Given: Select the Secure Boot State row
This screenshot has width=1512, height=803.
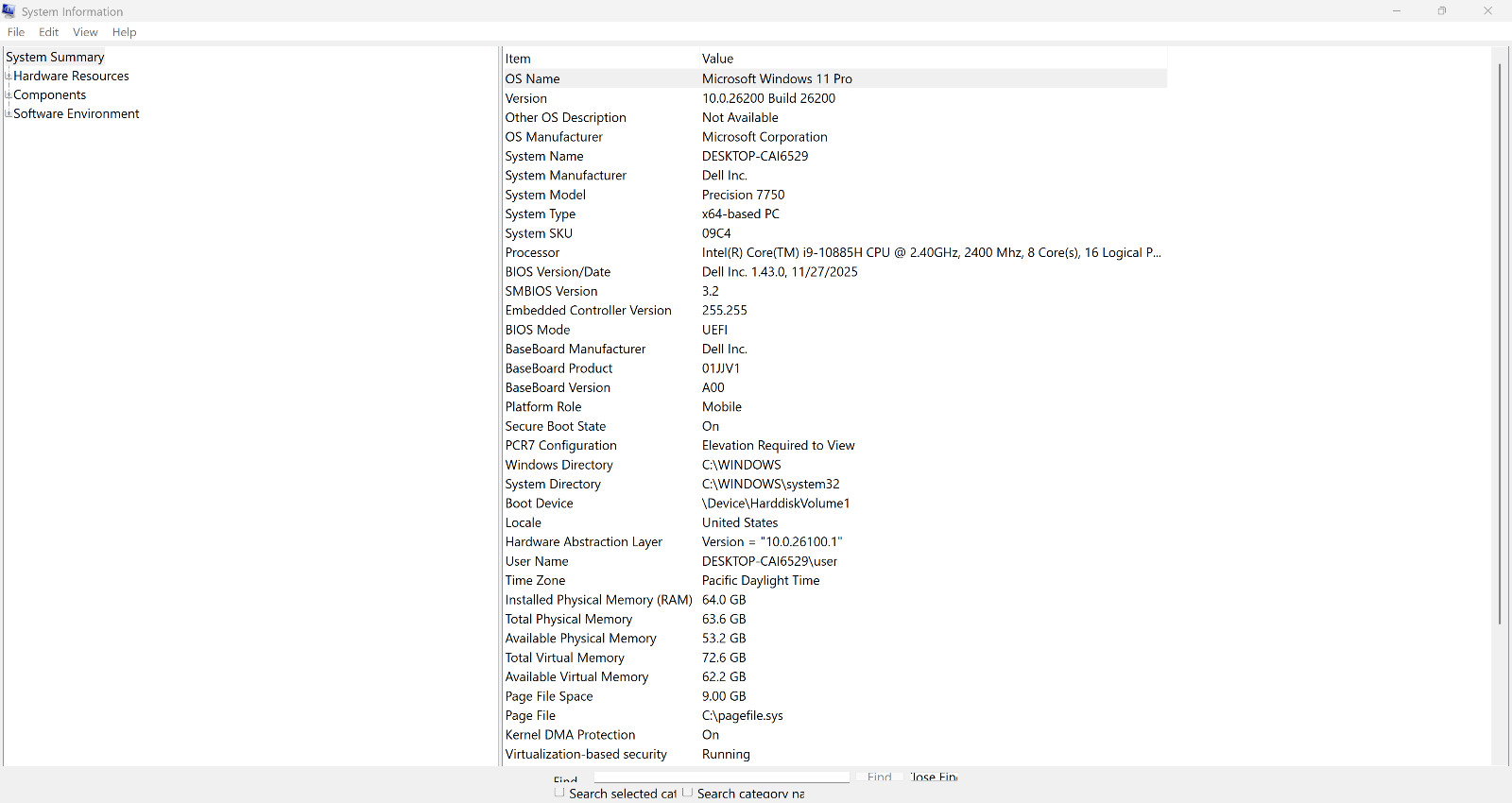Looking at the screenshot, I should [835, 426].
